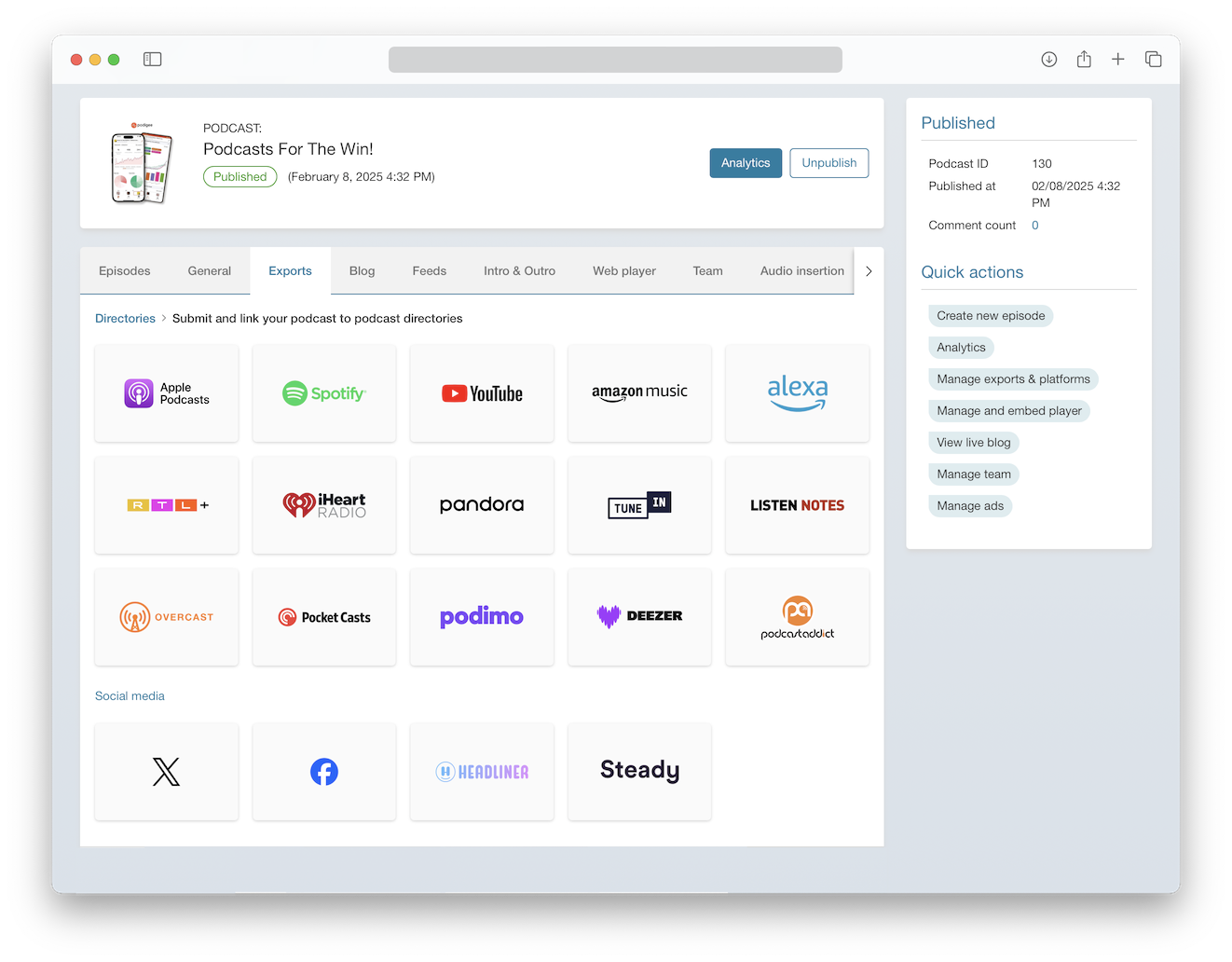Open the Deezer directory card

tap(639, 617)
